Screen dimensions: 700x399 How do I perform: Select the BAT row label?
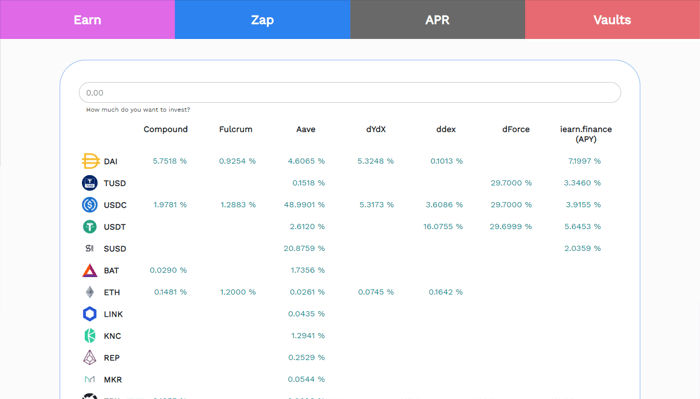pyautogui.click(x=111, y=271)
